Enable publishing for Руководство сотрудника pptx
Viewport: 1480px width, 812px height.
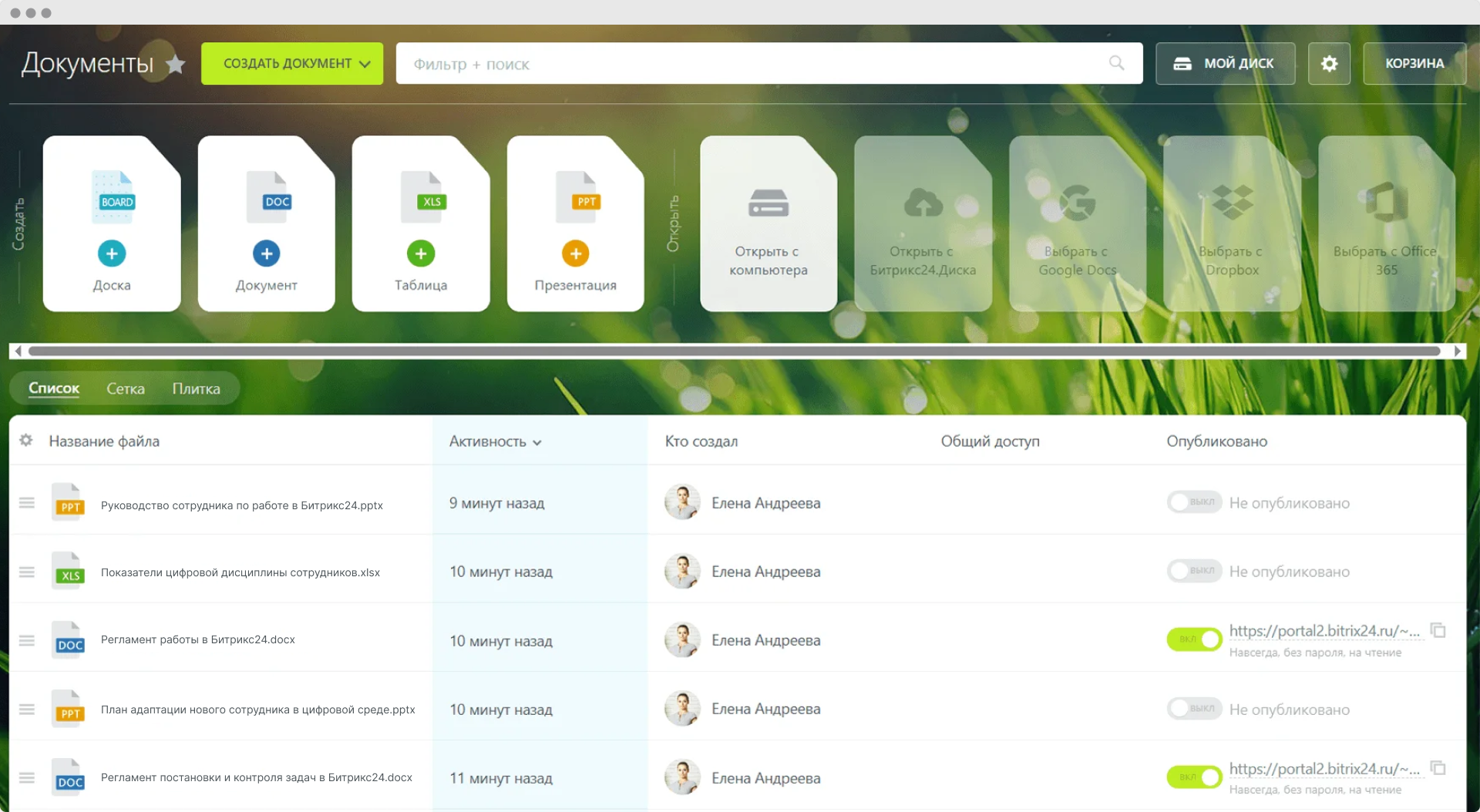(1193, 502)
